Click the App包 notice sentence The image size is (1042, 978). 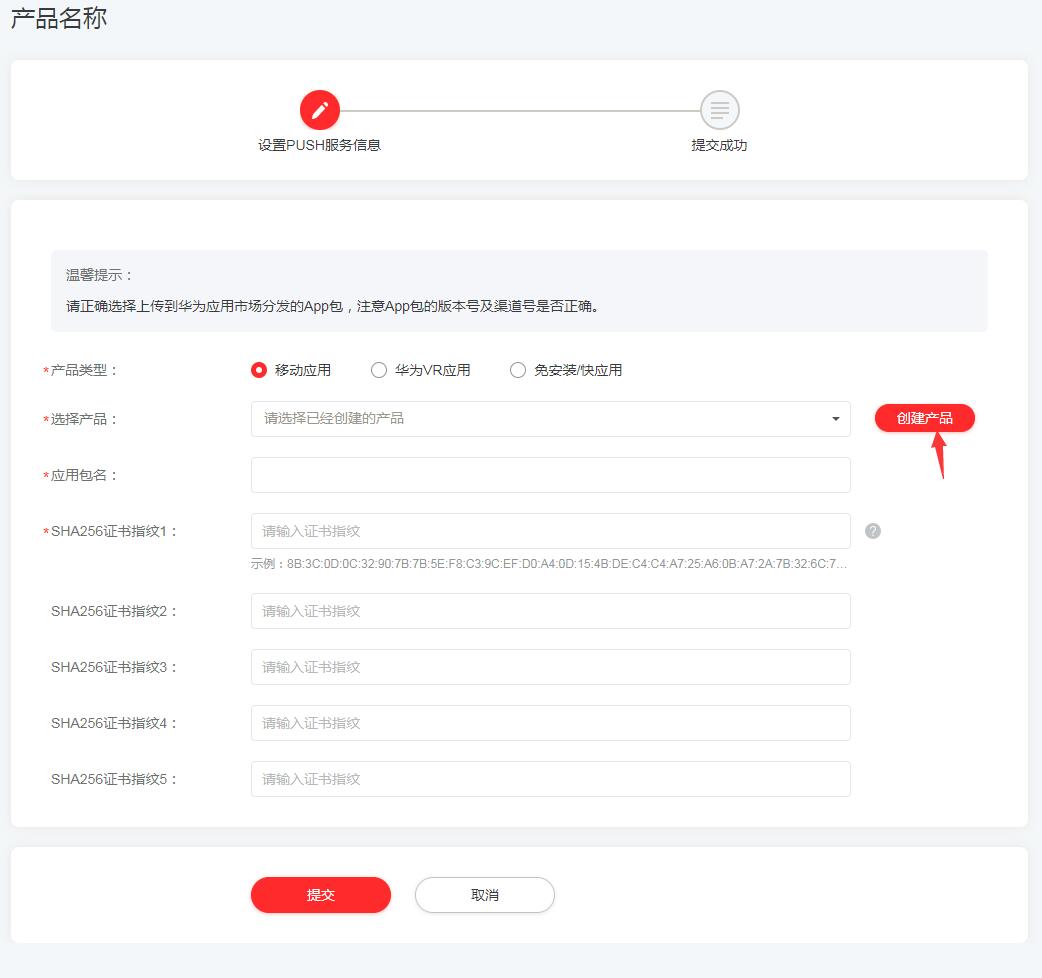tap(332, 306)
